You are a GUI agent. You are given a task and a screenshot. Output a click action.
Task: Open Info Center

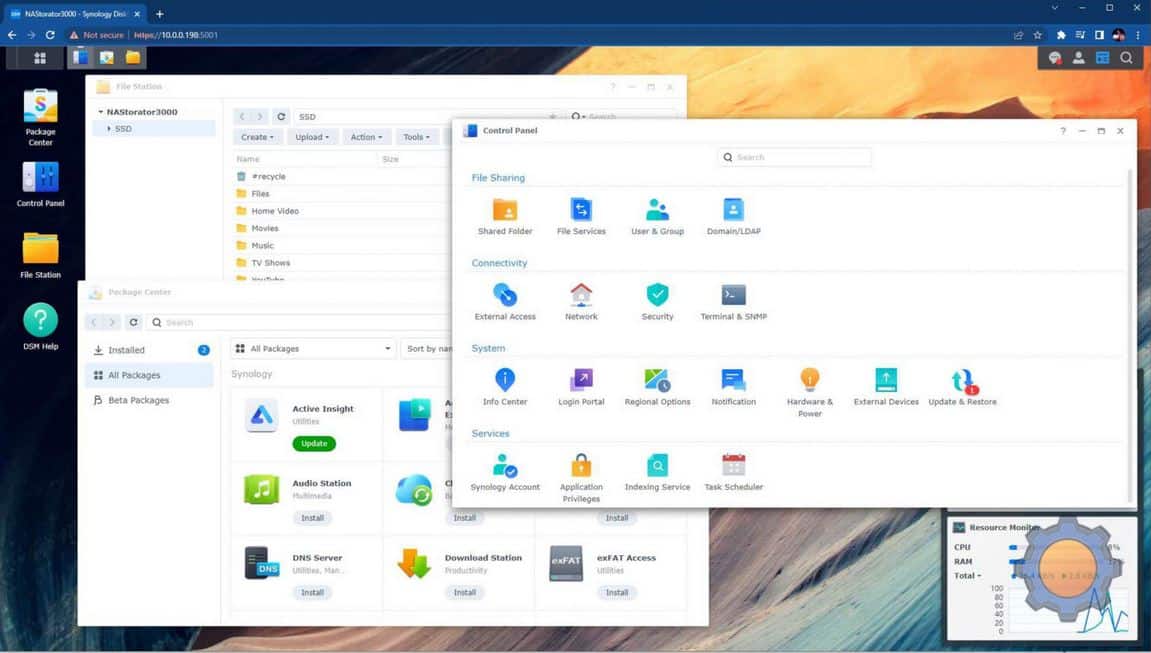[505, 387]
